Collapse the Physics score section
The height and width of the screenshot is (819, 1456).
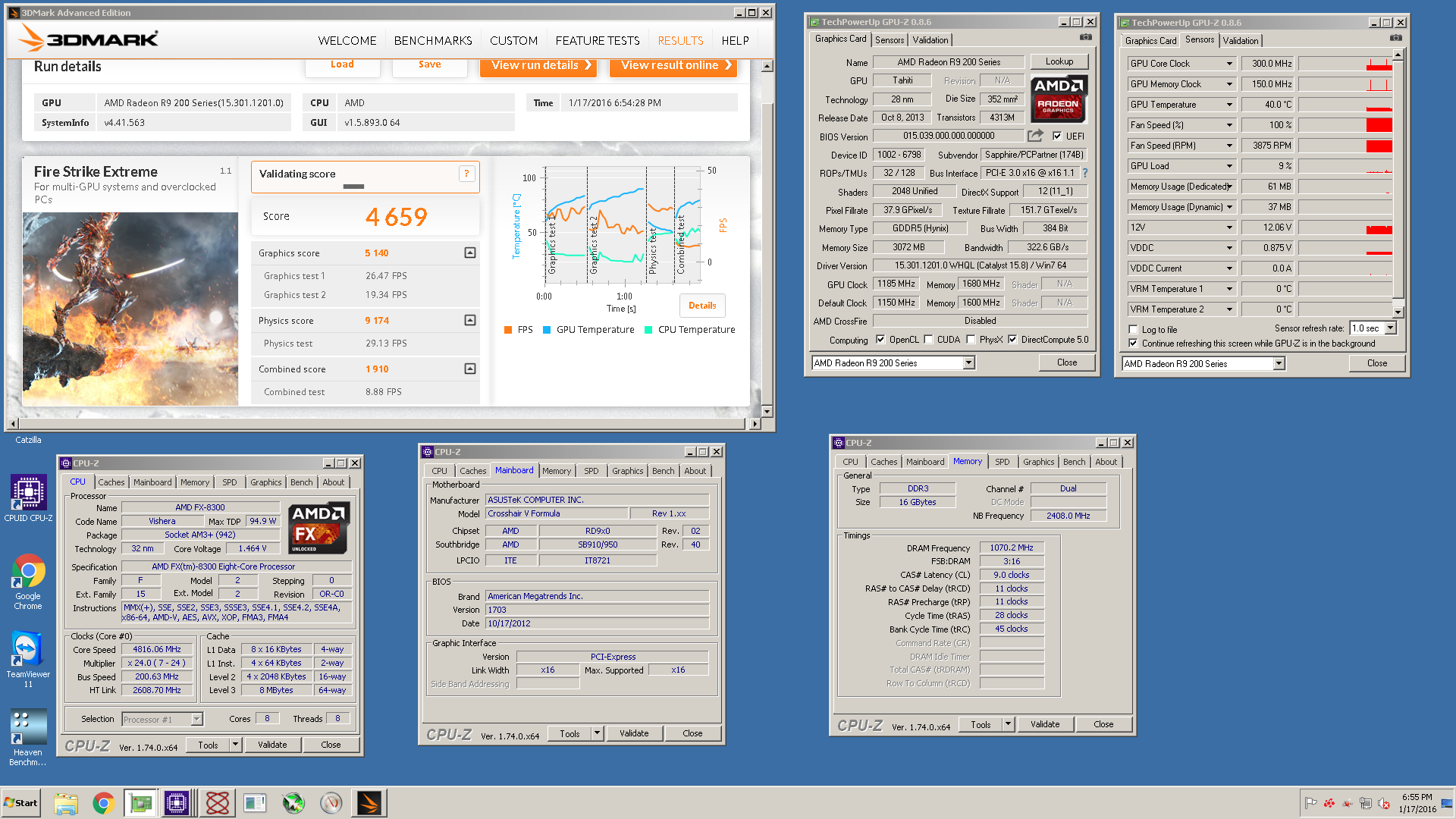[470, 321]
